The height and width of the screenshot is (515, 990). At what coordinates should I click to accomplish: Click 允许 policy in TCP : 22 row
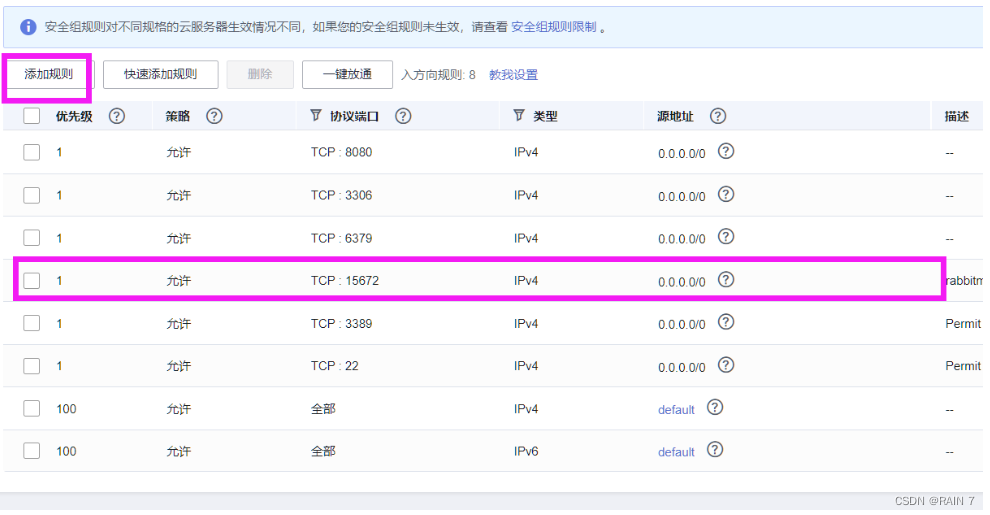click(x=179, y=366)
